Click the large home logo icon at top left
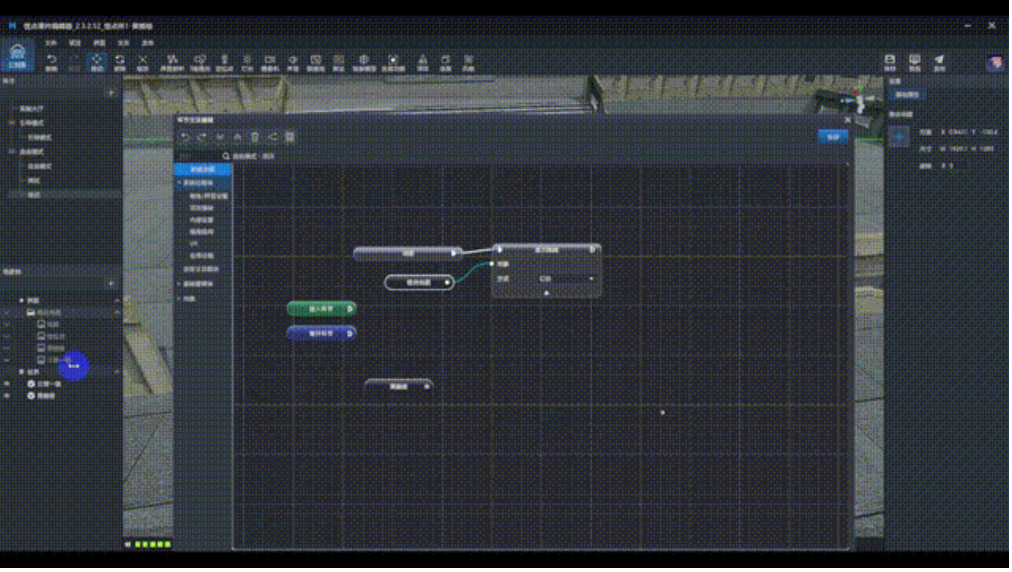1012x572 pixels. click(17, 56)
